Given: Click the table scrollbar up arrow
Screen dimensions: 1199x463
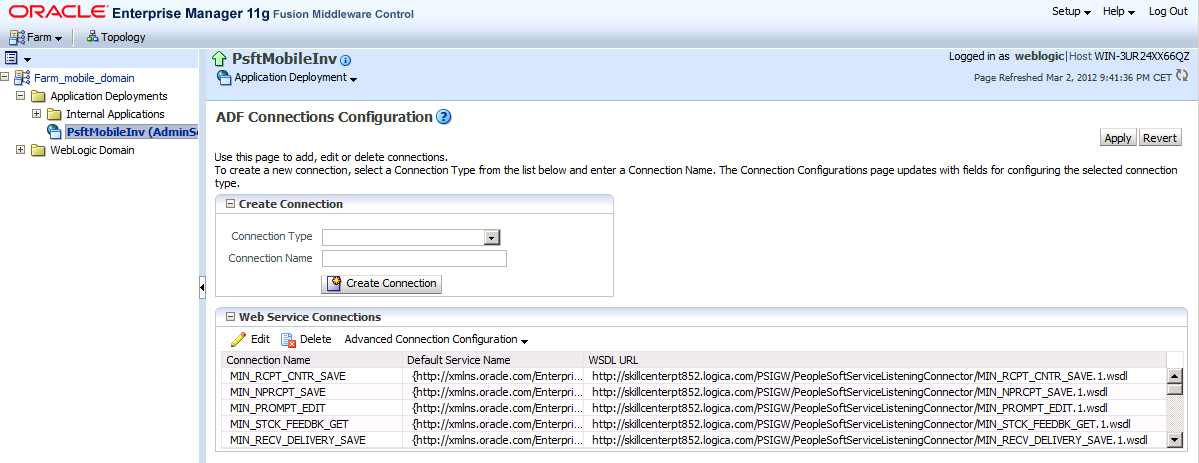Looking at the screenshot, I should [1175, 376].
